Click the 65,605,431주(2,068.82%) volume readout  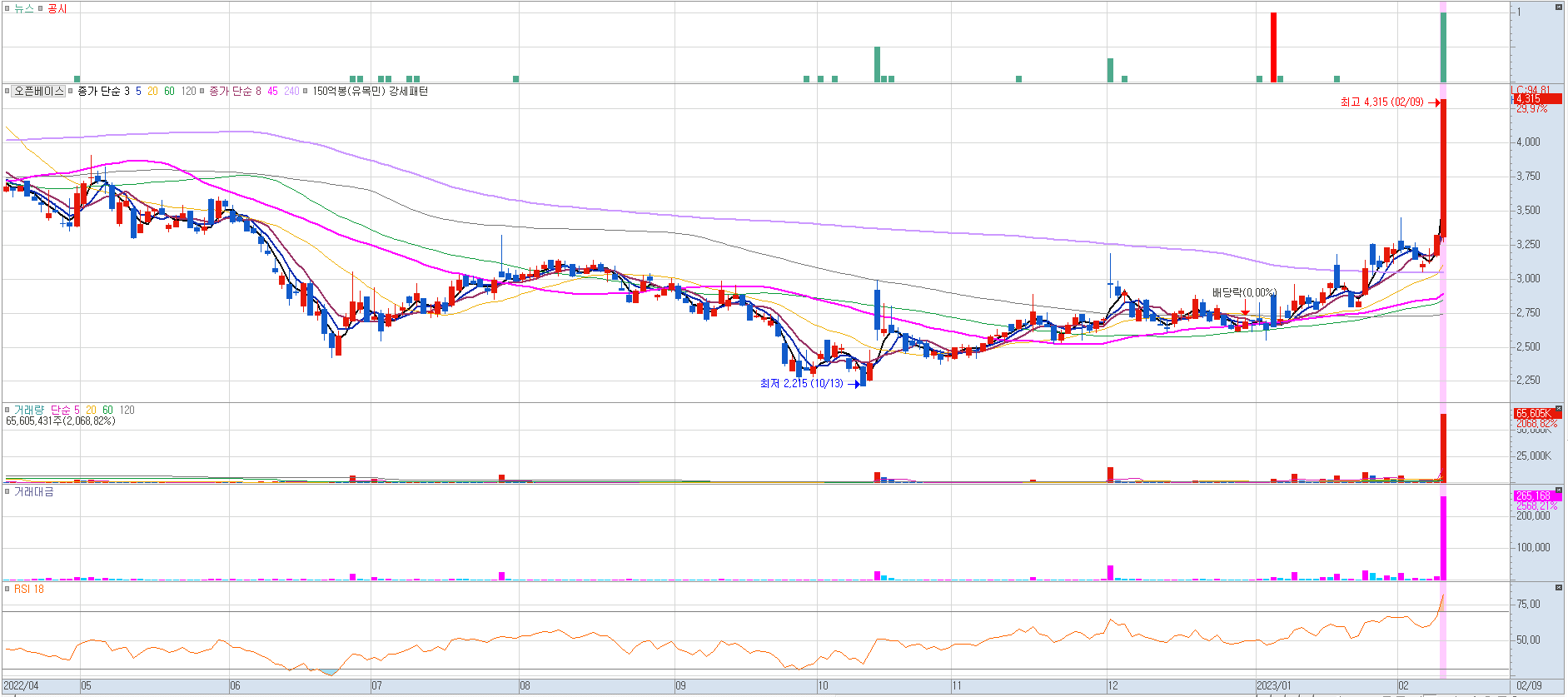click(x=61, y=421)
